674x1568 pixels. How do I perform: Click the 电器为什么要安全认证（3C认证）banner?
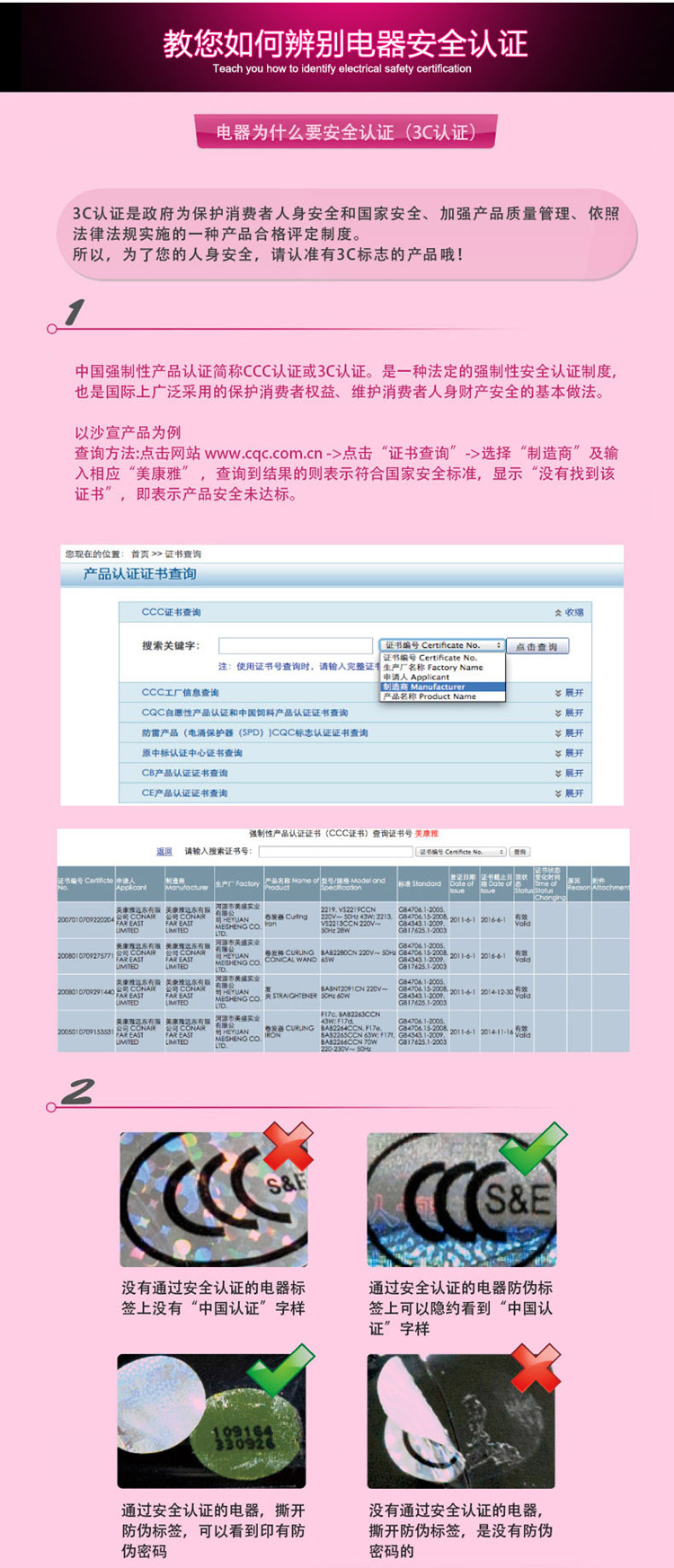click(x=346, y=132)
